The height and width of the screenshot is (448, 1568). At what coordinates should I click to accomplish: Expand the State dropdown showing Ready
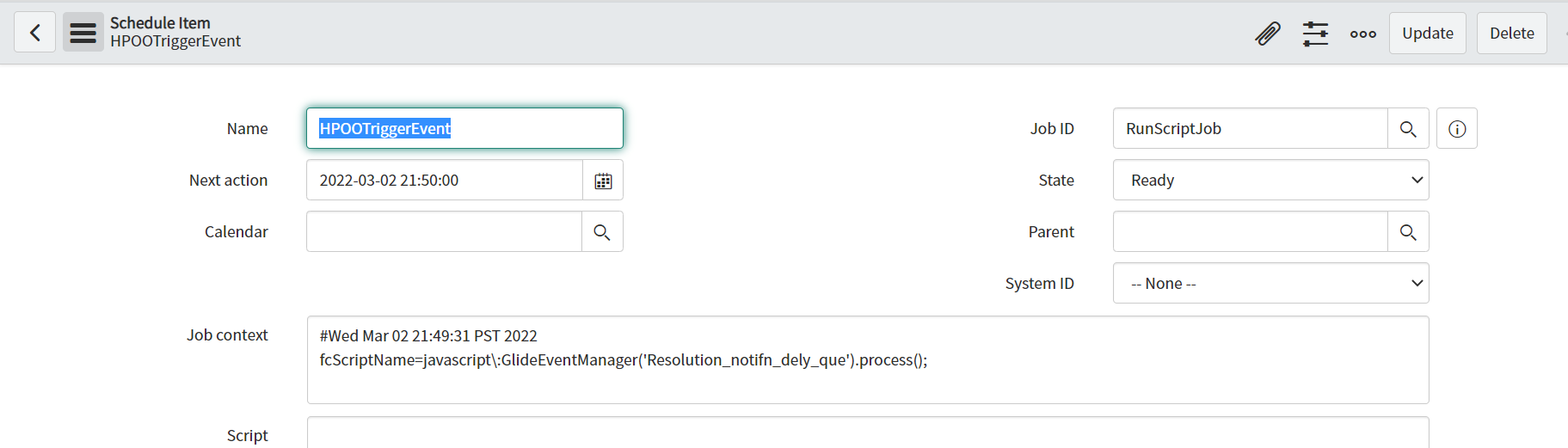(x=1271, y=181)
